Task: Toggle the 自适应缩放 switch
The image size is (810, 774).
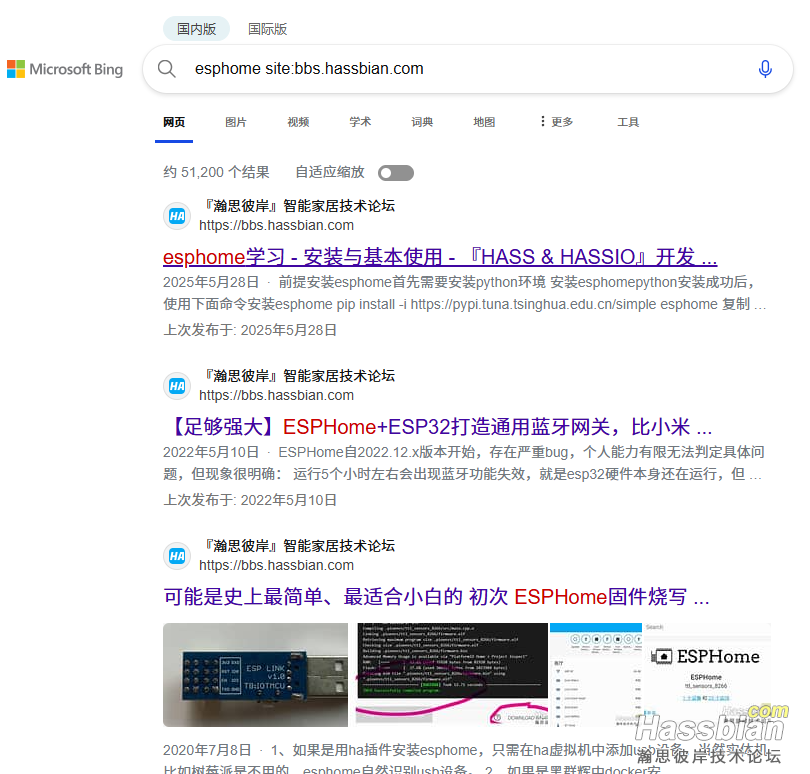Action: [396, 173]
